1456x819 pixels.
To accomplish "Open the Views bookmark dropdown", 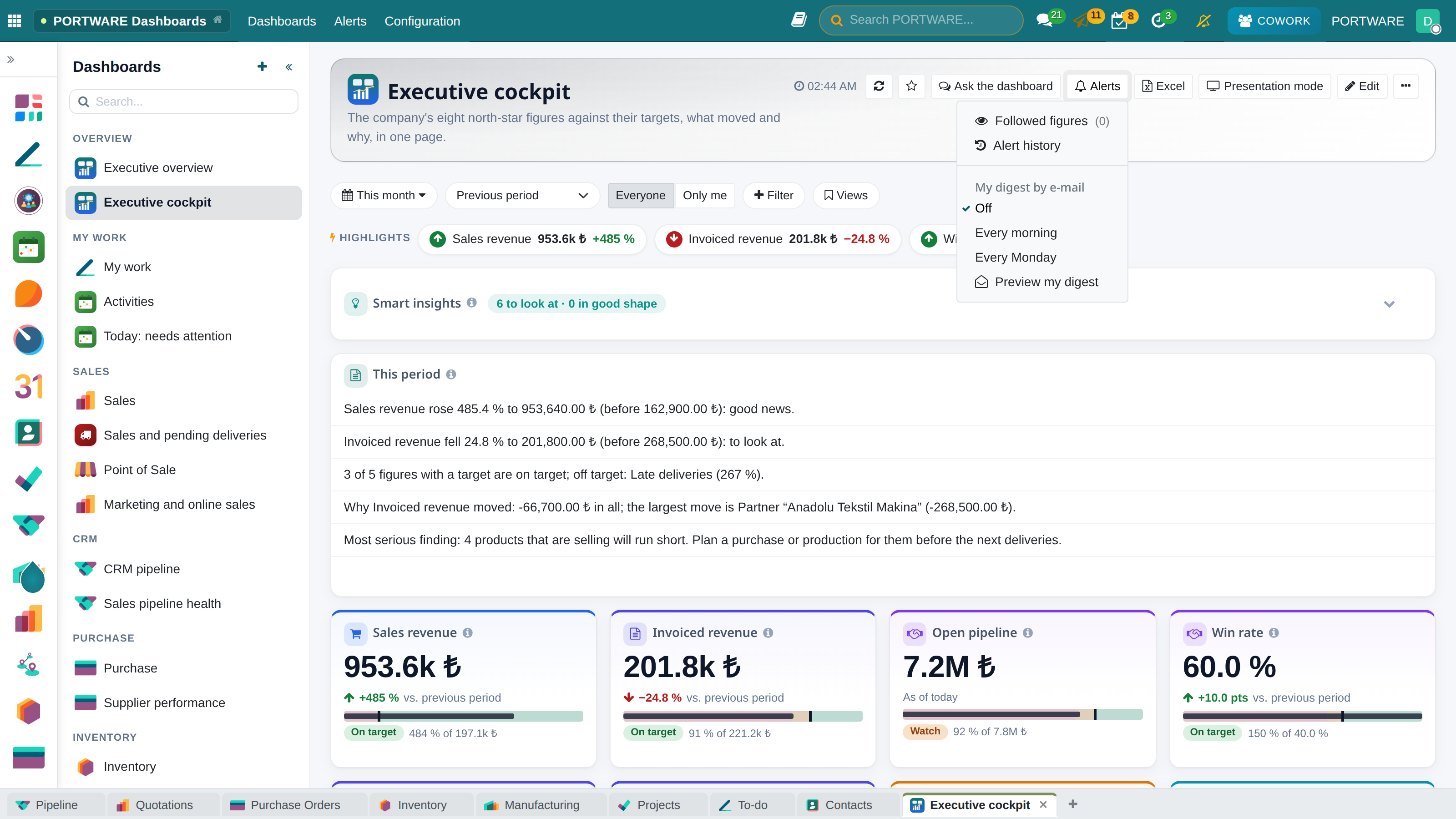I will 845,196.
